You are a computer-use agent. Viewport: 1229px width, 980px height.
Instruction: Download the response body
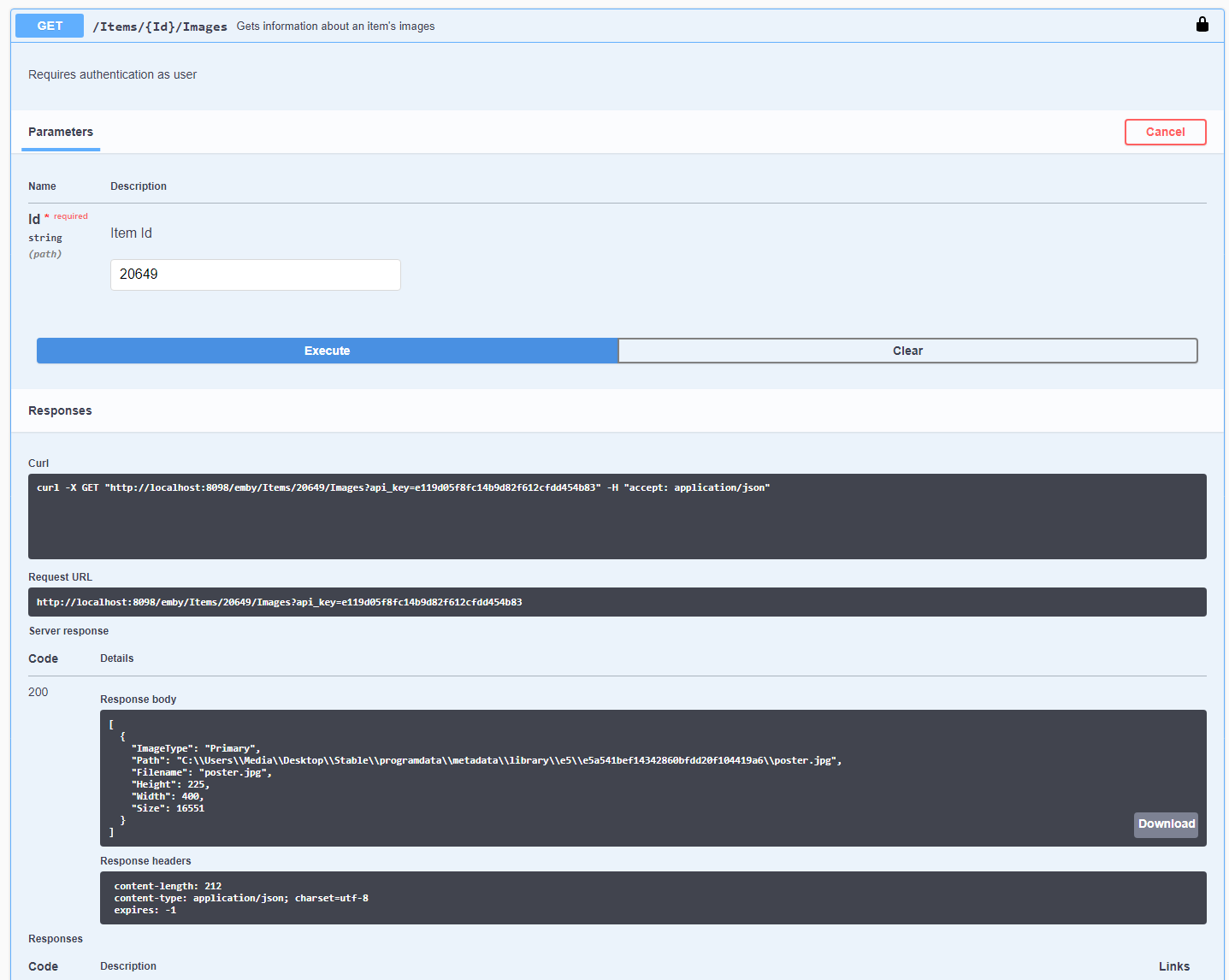click(1166, 824)
